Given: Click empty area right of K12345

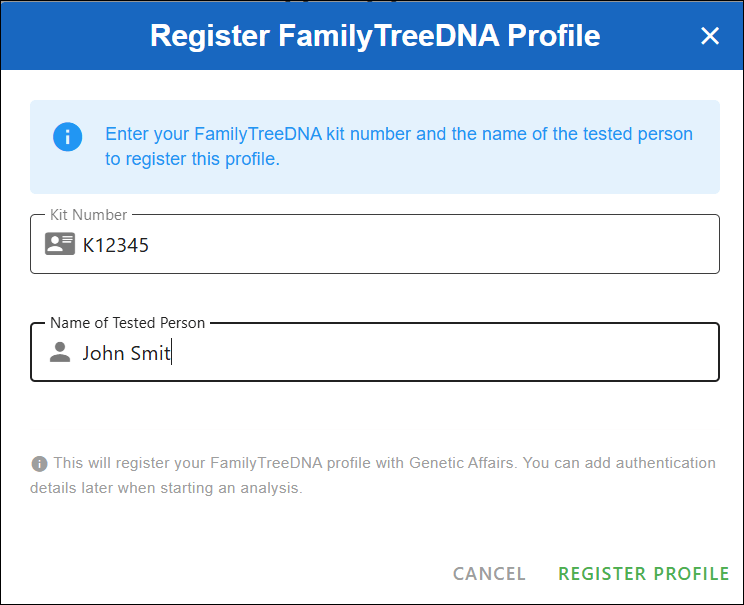Looking at the screenshot, I should [x=450, y=245].
